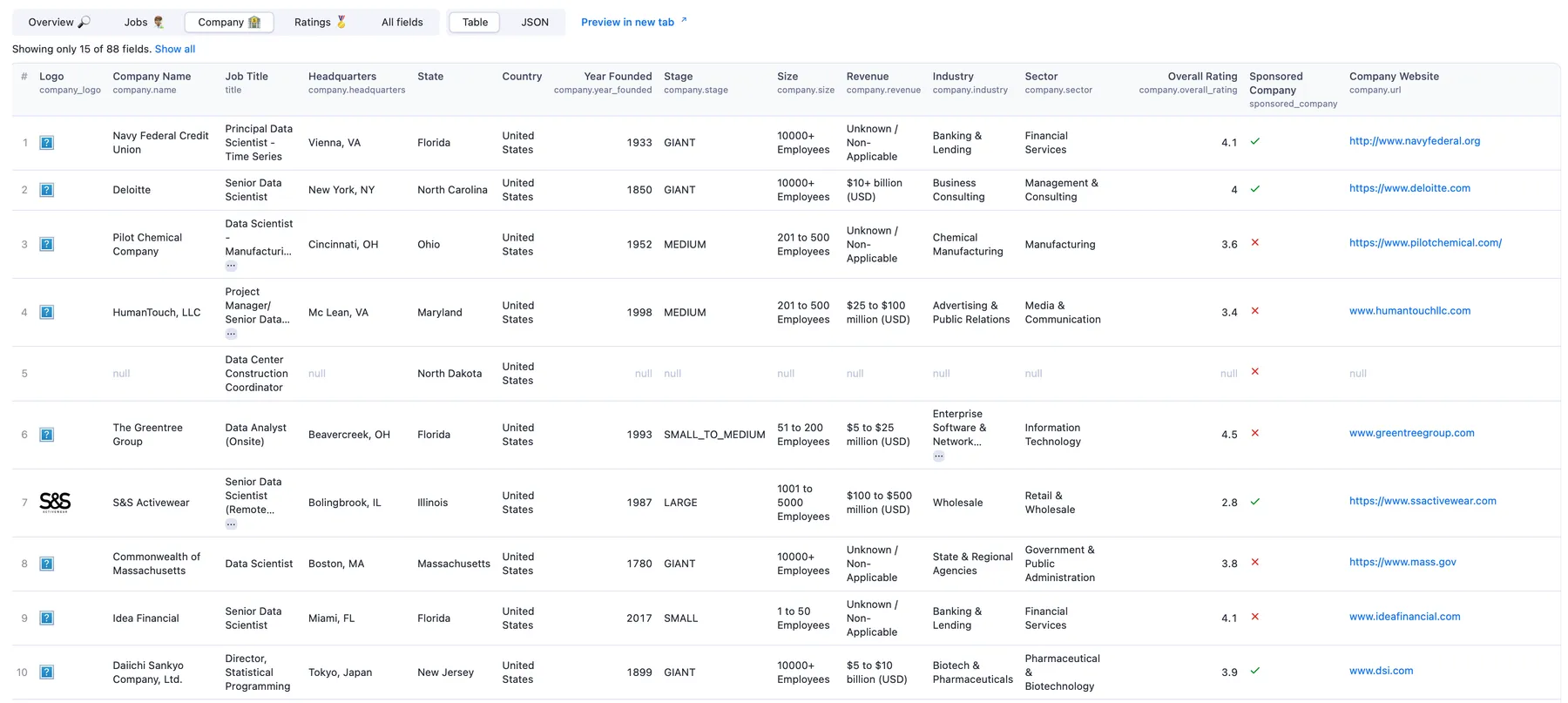Click the Daiichi Sankyo logo placeholder
The width and height of the screenshot is (1568, 703).
pos(47,673)
